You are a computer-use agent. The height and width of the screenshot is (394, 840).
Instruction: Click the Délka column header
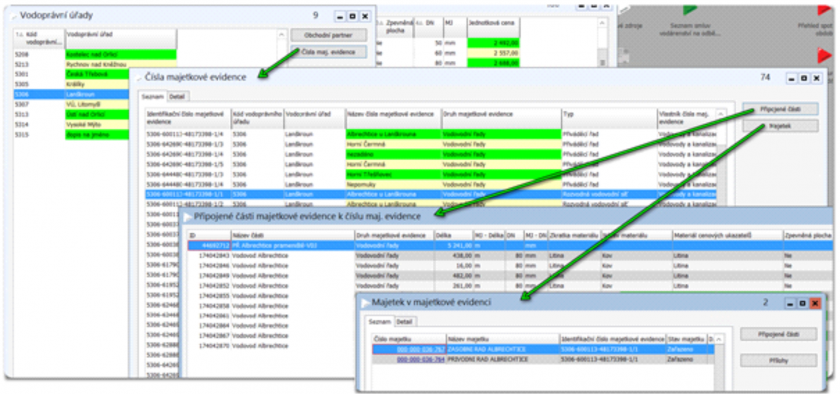coord(454,235)
